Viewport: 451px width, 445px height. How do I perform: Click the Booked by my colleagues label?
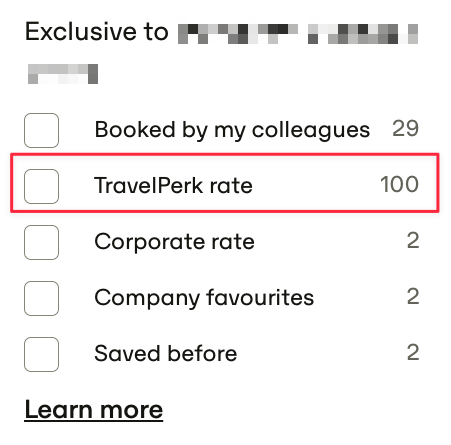(232, 130)
